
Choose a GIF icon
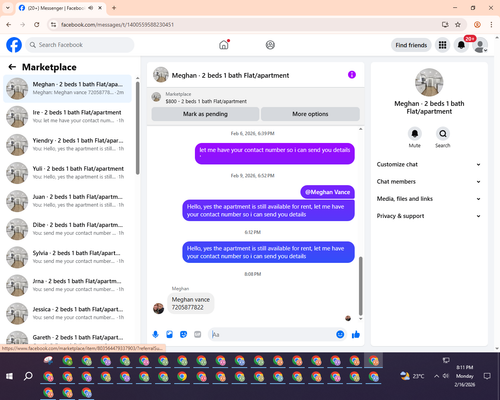[x=197, y=334]
